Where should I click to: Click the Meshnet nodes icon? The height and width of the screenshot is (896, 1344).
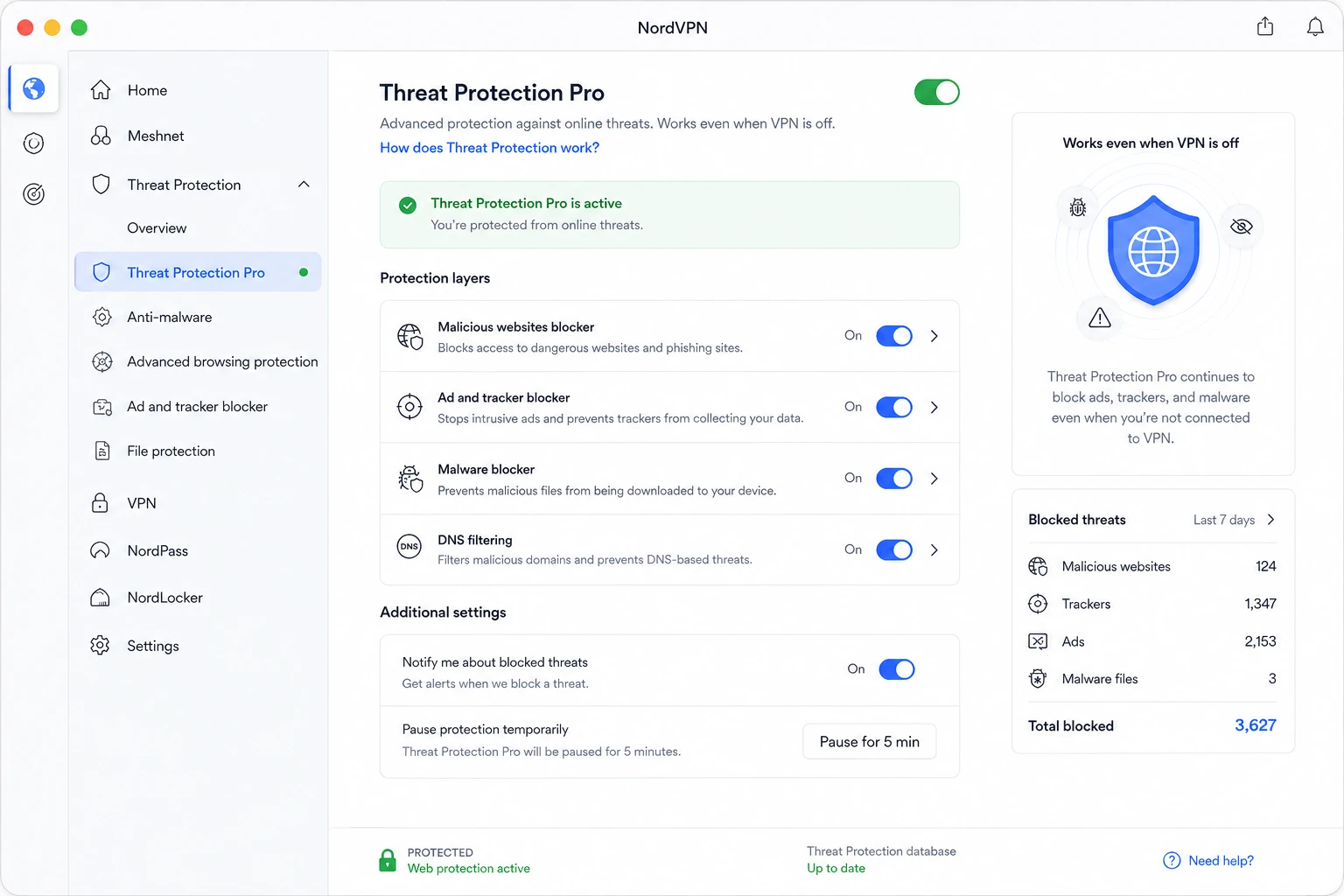pos(101,136)
